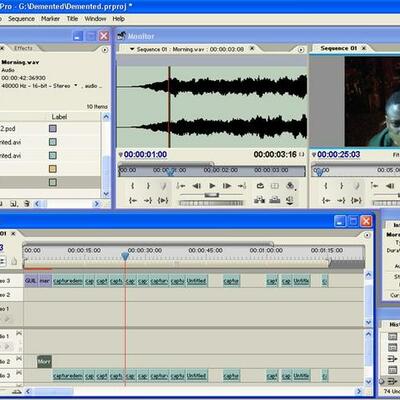Open Output settings icon in source monitor
Screen dimensions: 400x400
pos(290,186)
